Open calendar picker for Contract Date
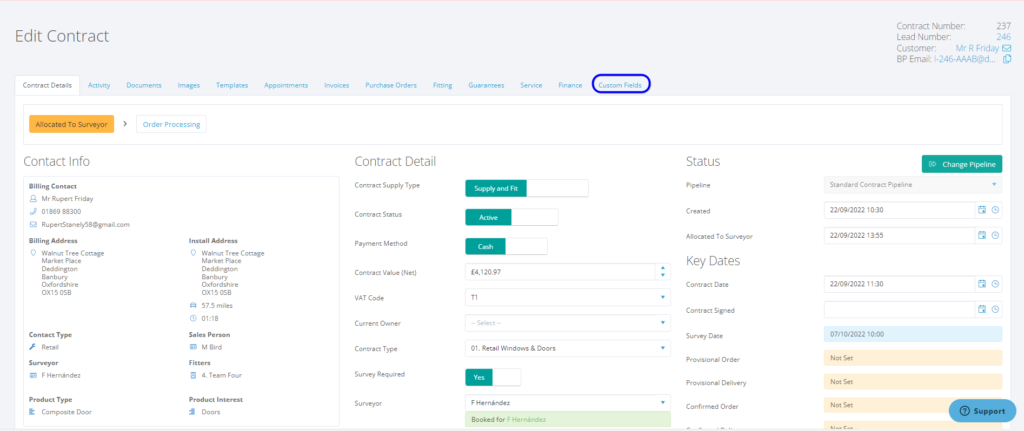The height and width of the screenshot is (431, 1024). (x=982, y=284)
